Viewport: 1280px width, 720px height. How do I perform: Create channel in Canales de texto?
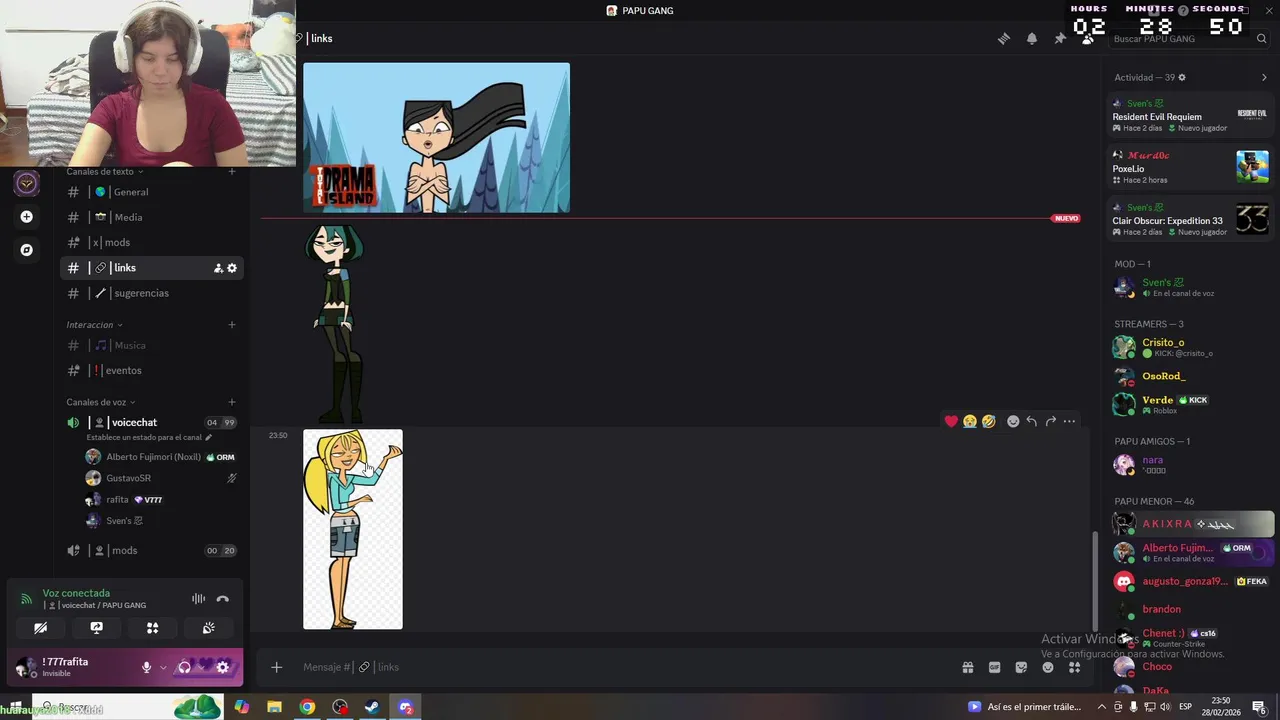232,172
